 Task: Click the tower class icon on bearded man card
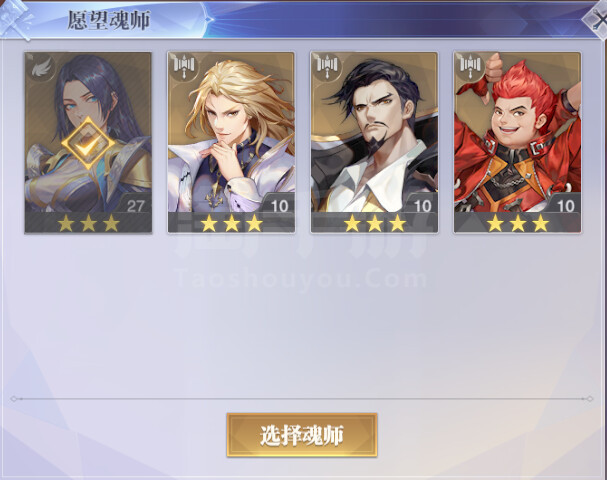pos(328,67)
